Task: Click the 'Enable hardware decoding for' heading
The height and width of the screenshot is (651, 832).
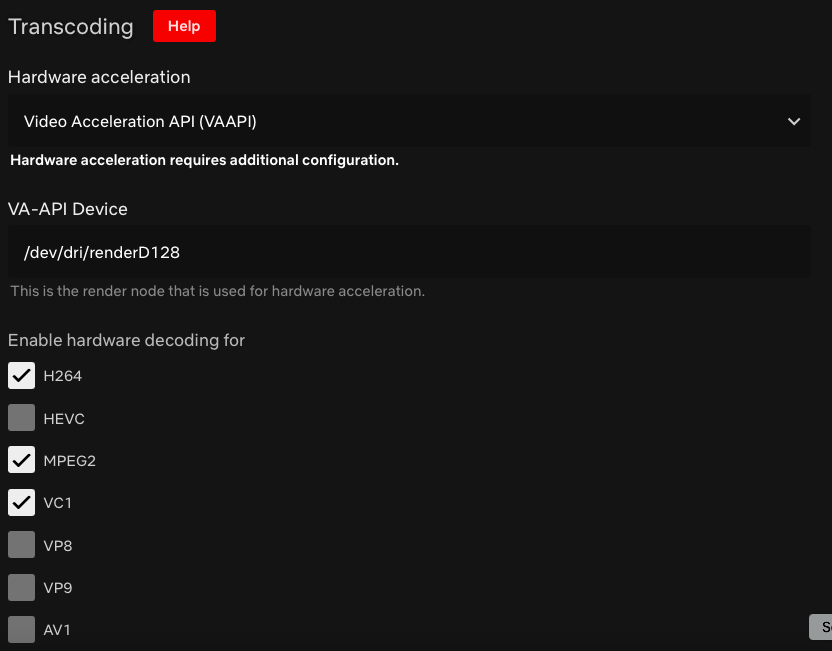Action: point(126,340)
